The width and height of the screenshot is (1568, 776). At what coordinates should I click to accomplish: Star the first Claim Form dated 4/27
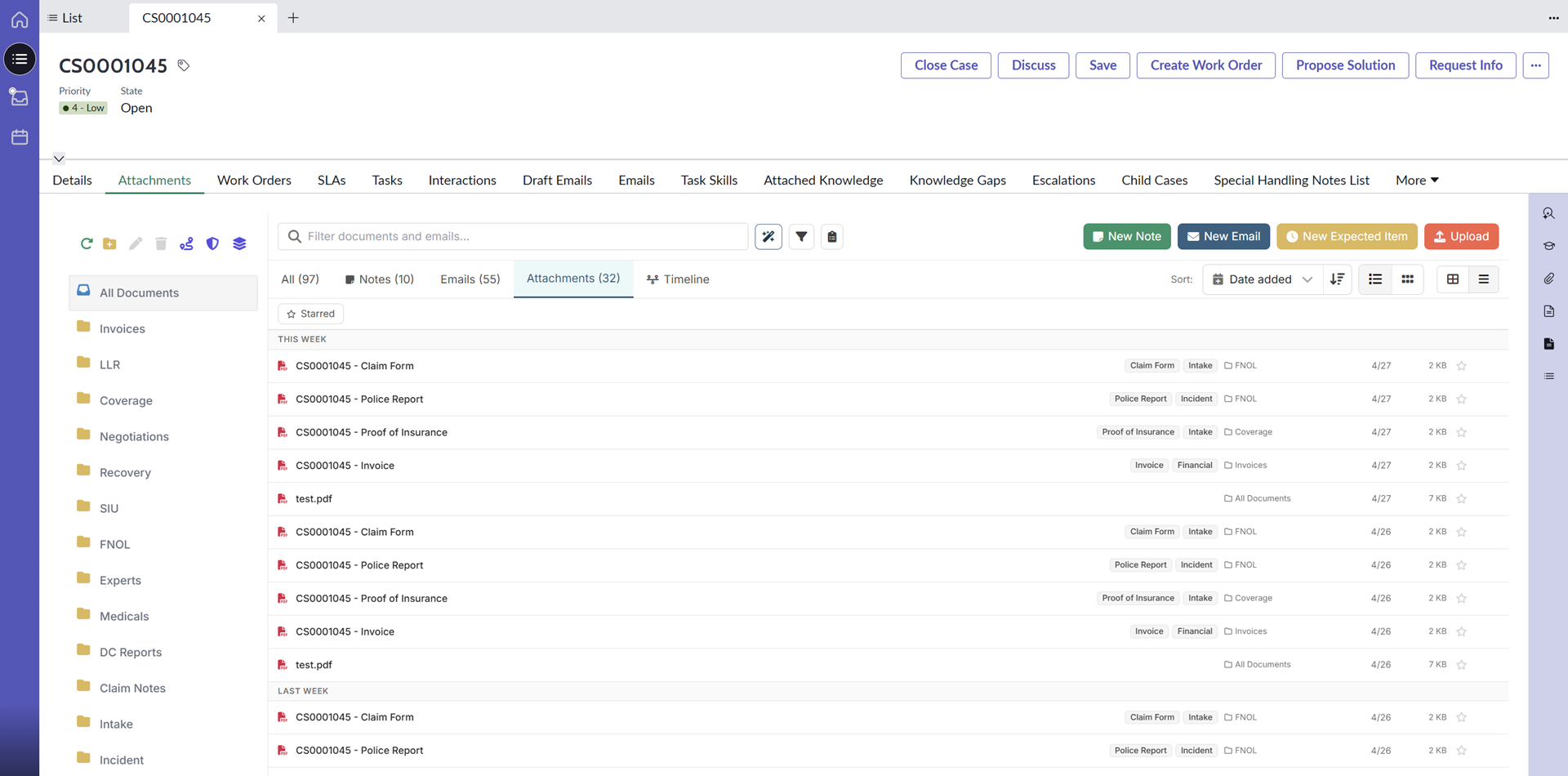1462,366
